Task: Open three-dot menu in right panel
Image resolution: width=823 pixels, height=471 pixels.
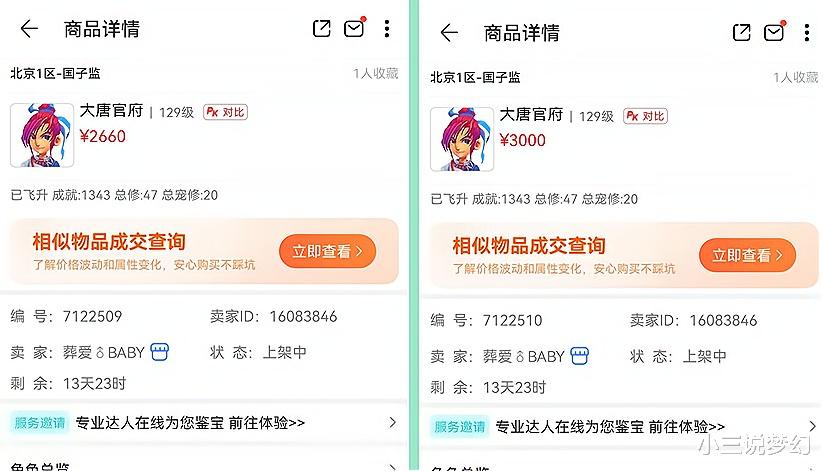Action: [x=807, y=33]
